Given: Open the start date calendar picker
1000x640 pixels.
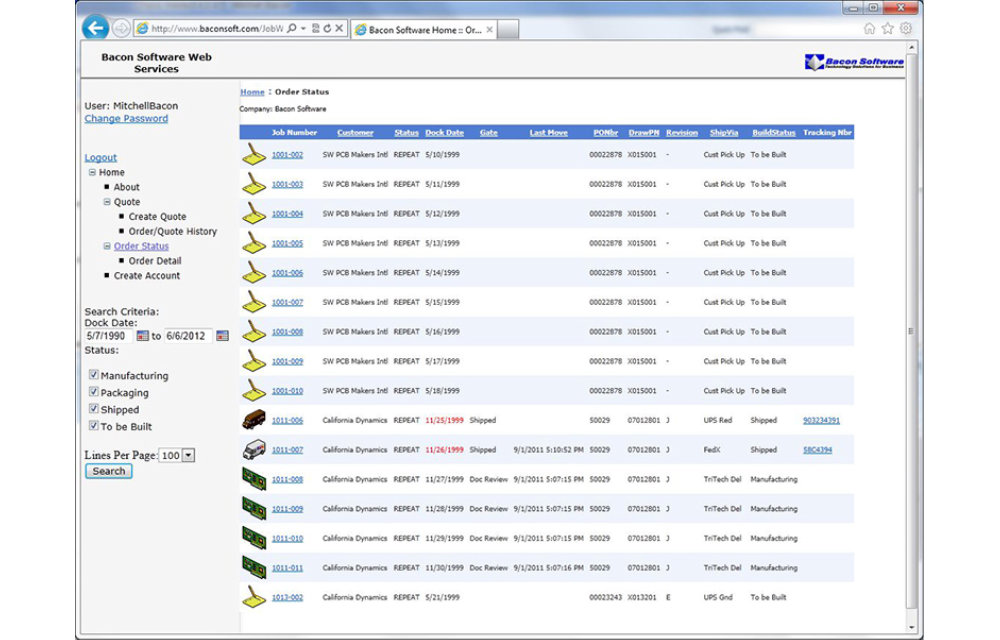Looking at the screenshot, I should pos(142,336).
